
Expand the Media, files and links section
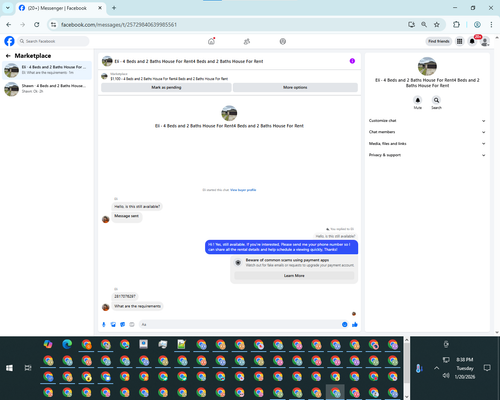coord(427,144)
